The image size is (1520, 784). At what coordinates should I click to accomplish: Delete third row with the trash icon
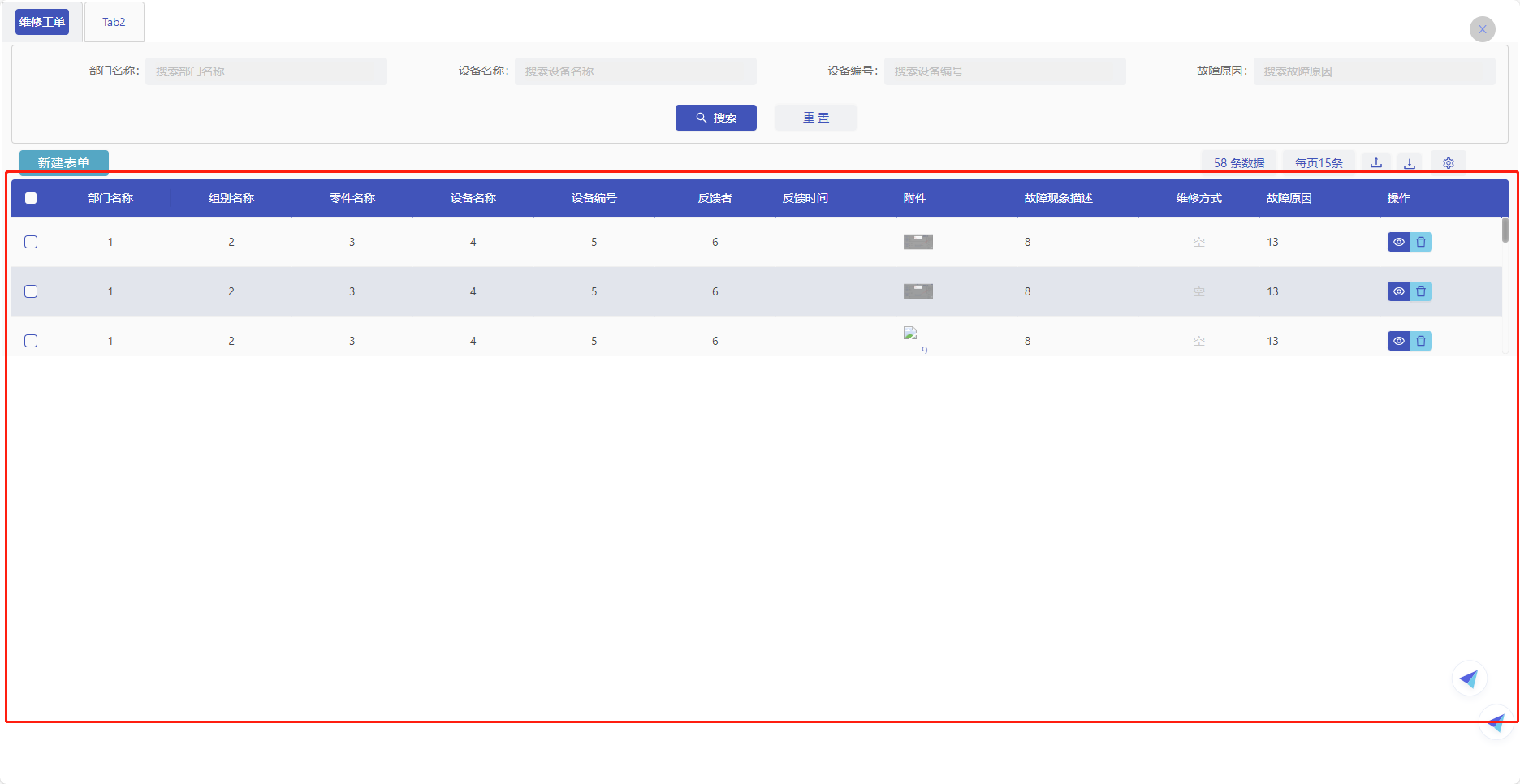(1421, 341)
